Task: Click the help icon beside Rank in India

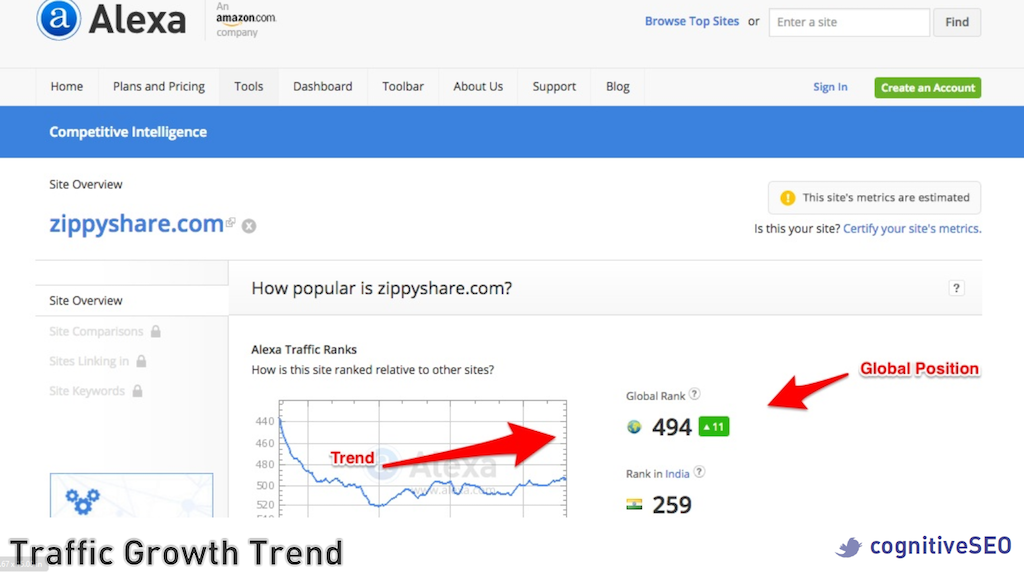Action: pyautogui.click(x=700, y=472)
